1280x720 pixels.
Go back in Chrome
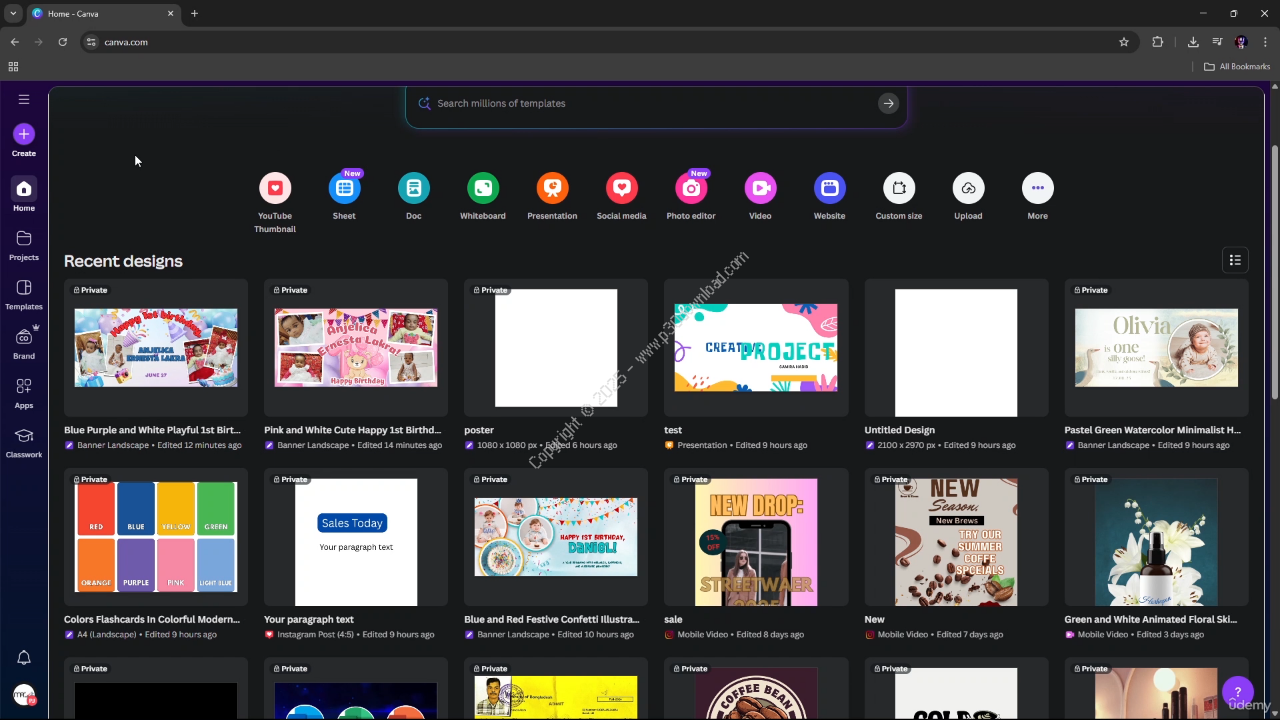(15, 42)
